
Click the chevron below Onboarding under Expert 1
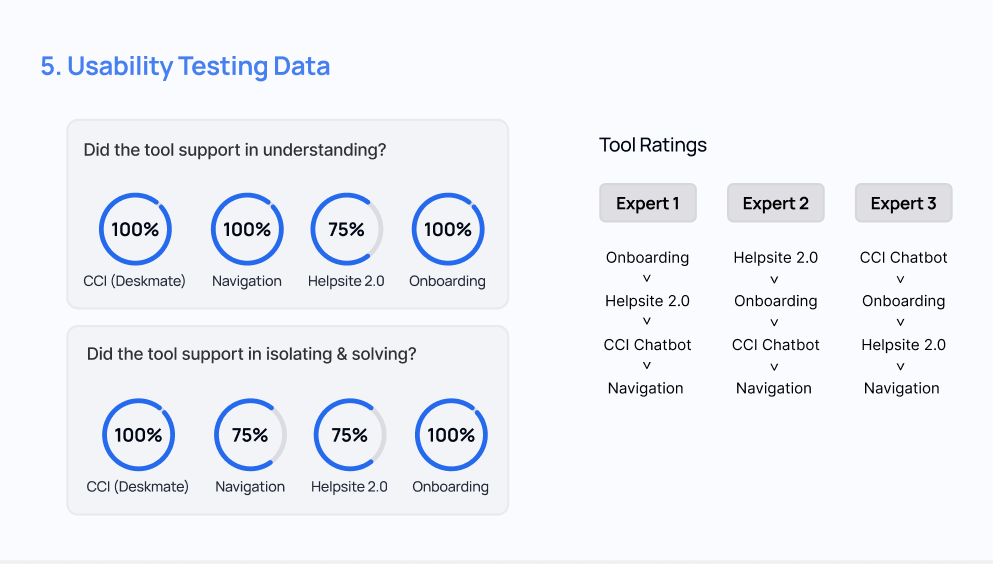pos(647,279)
